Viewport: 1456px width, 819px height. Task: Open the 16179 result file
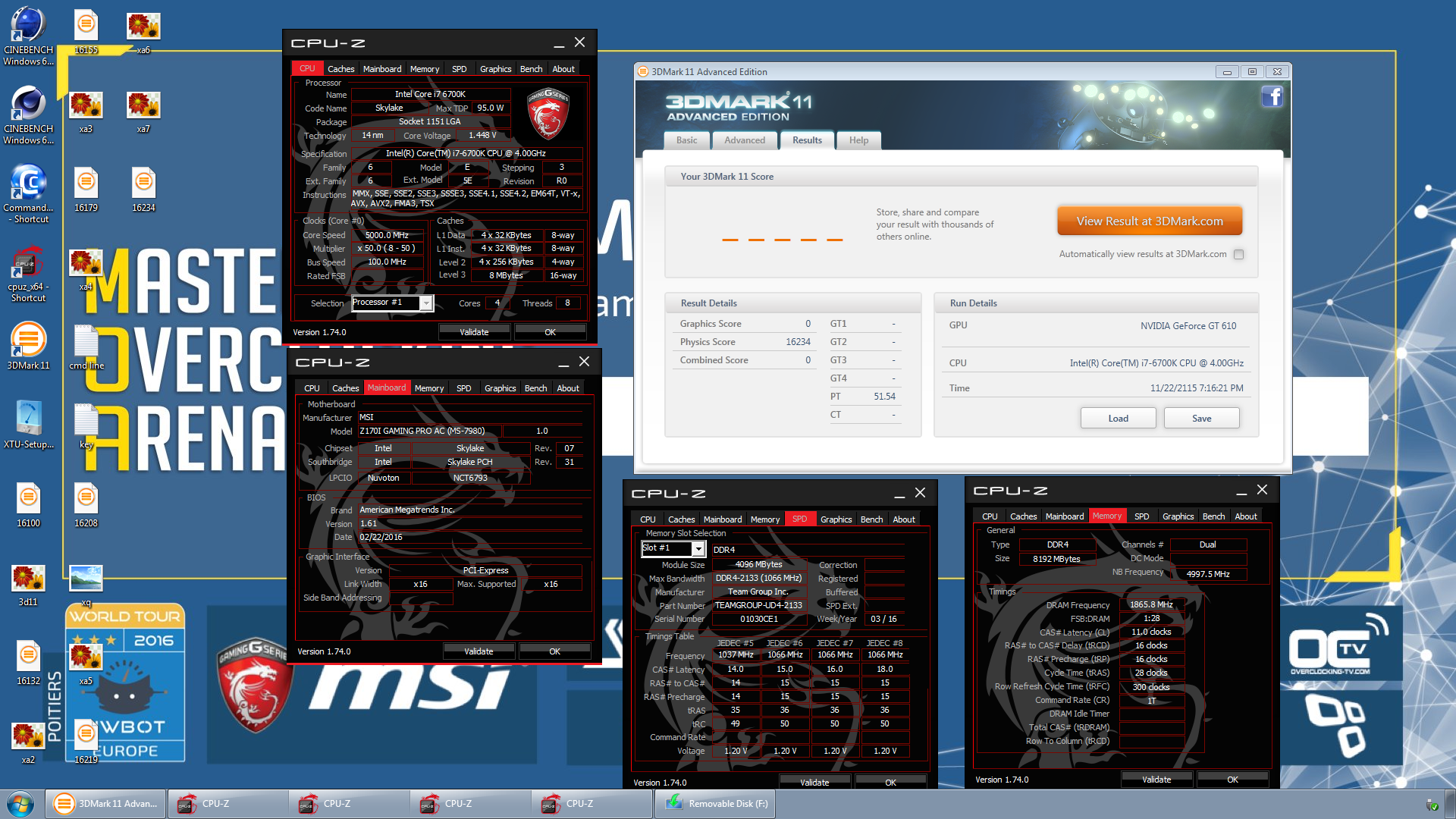click(x=86, y=189)
